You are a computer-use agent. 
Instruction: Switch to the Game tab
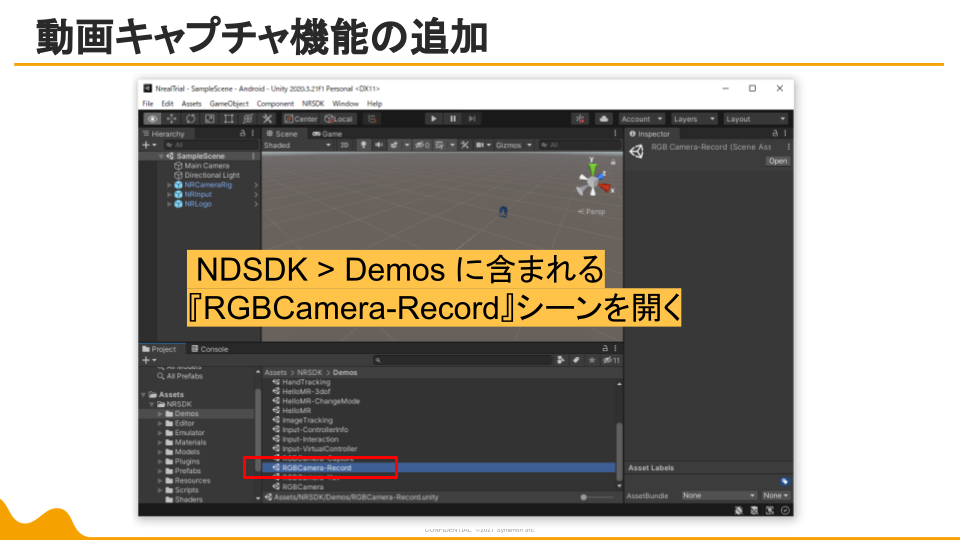tap(327, 133)
